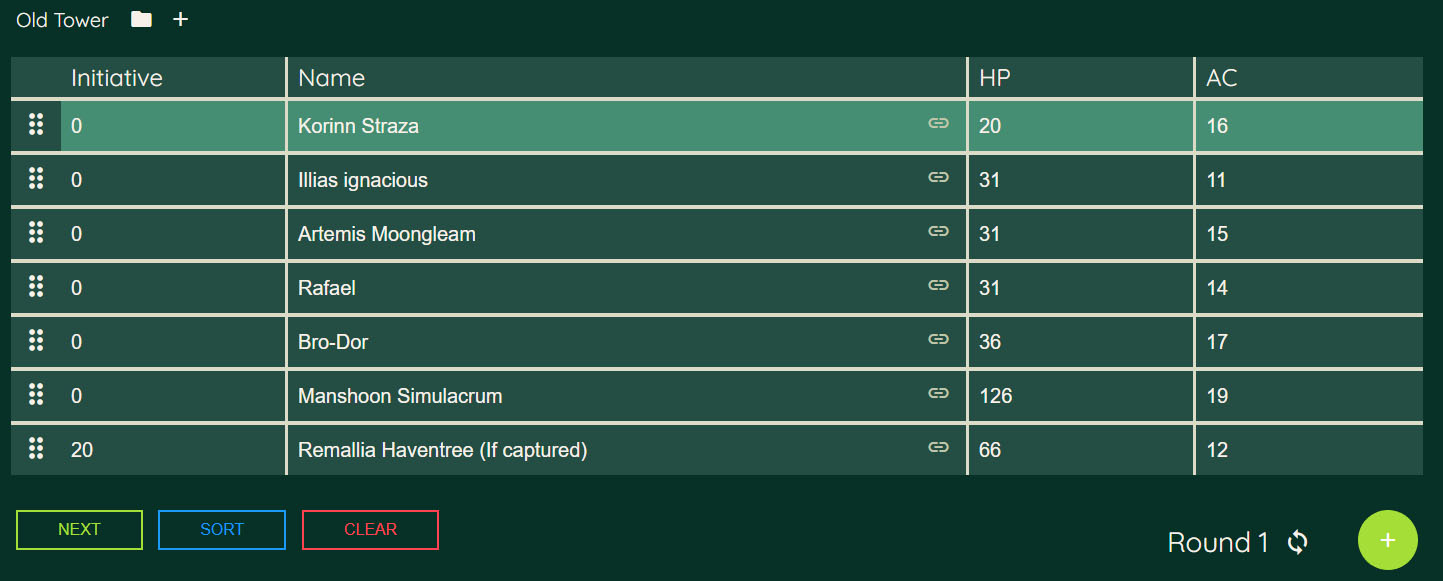Click the drag handle for Rafael row
This screenshot has width=1443, height=581.
coord(36,286)
